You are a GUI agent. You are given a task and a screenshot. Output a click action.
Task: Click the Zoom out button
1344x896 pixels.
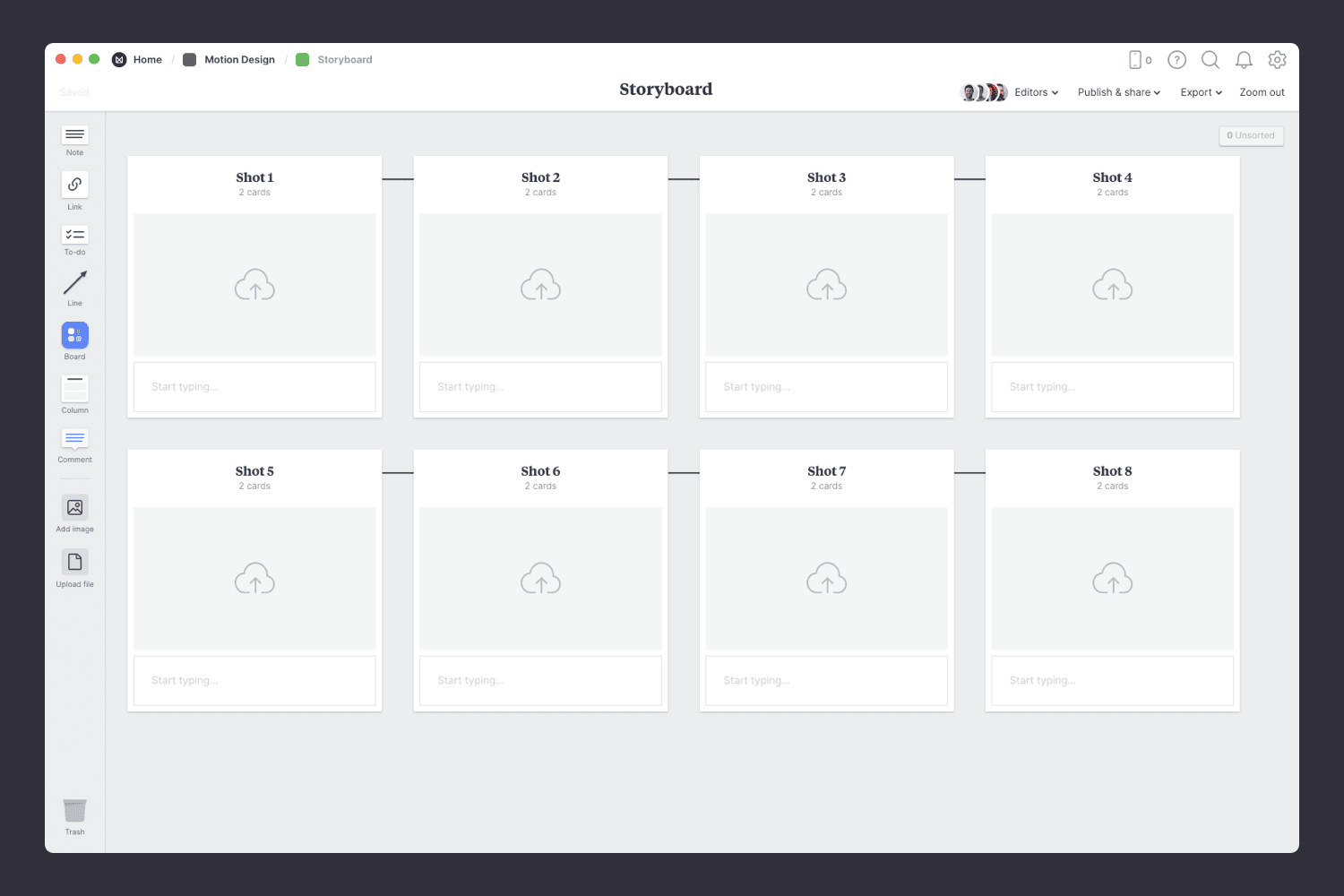coord(1262,91)
